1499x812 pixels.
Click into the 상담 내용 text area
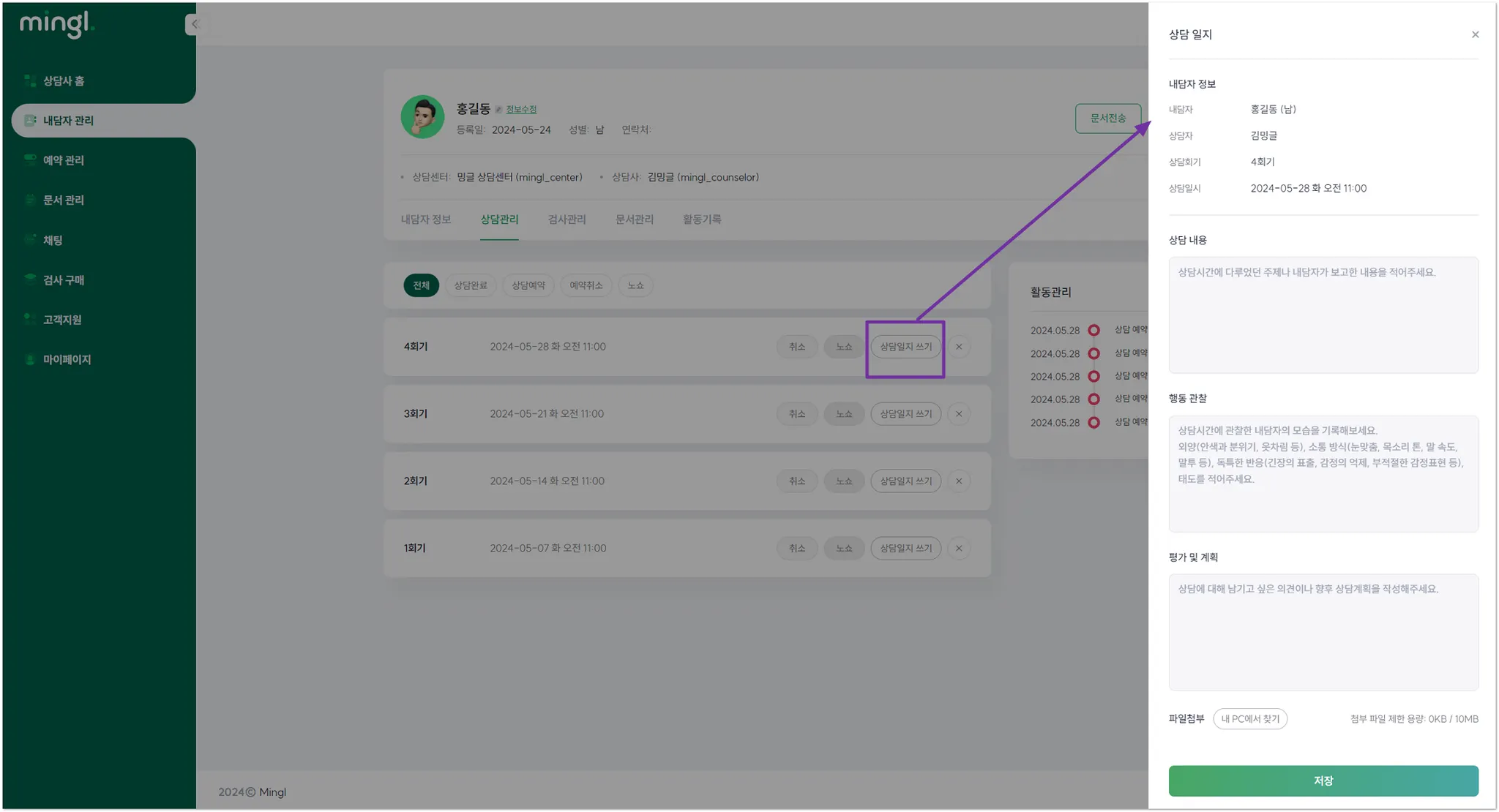pos(1323,315)
